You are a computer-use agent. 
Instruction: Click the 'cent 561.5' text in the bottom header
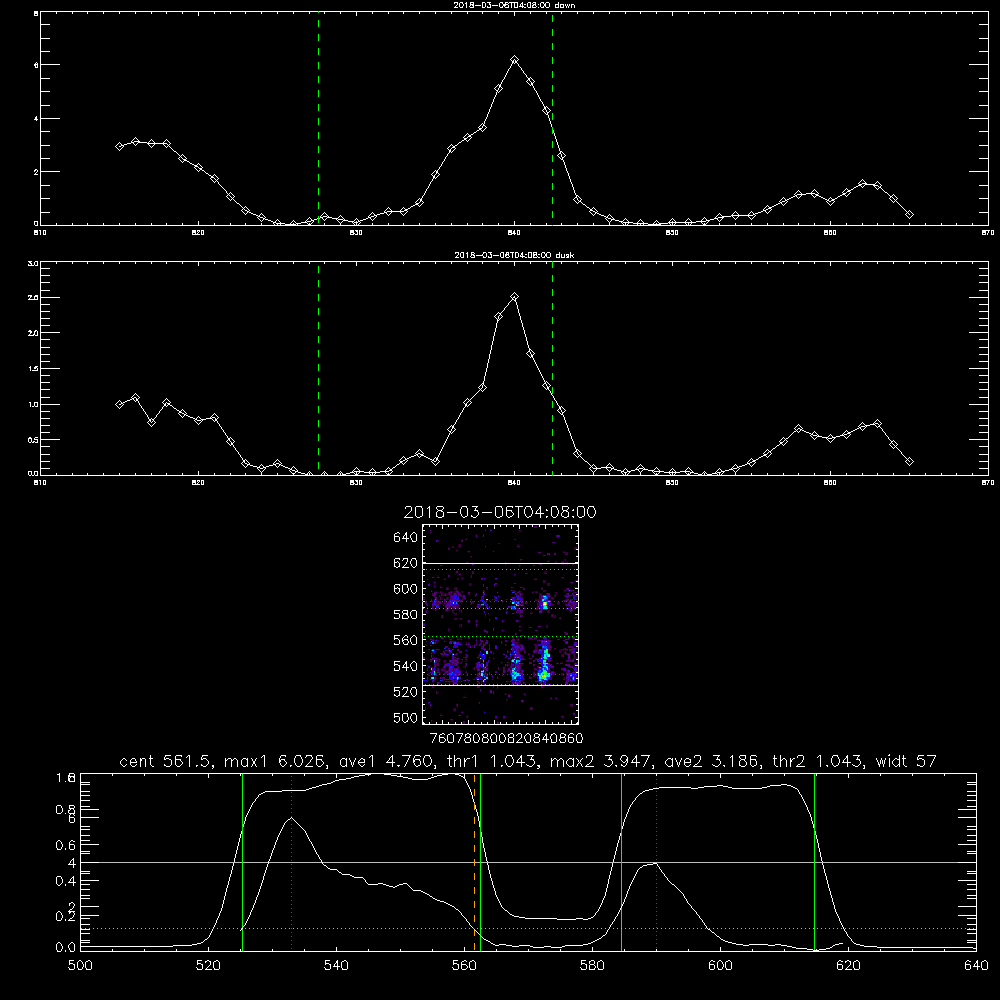click(x=165, y=761)
